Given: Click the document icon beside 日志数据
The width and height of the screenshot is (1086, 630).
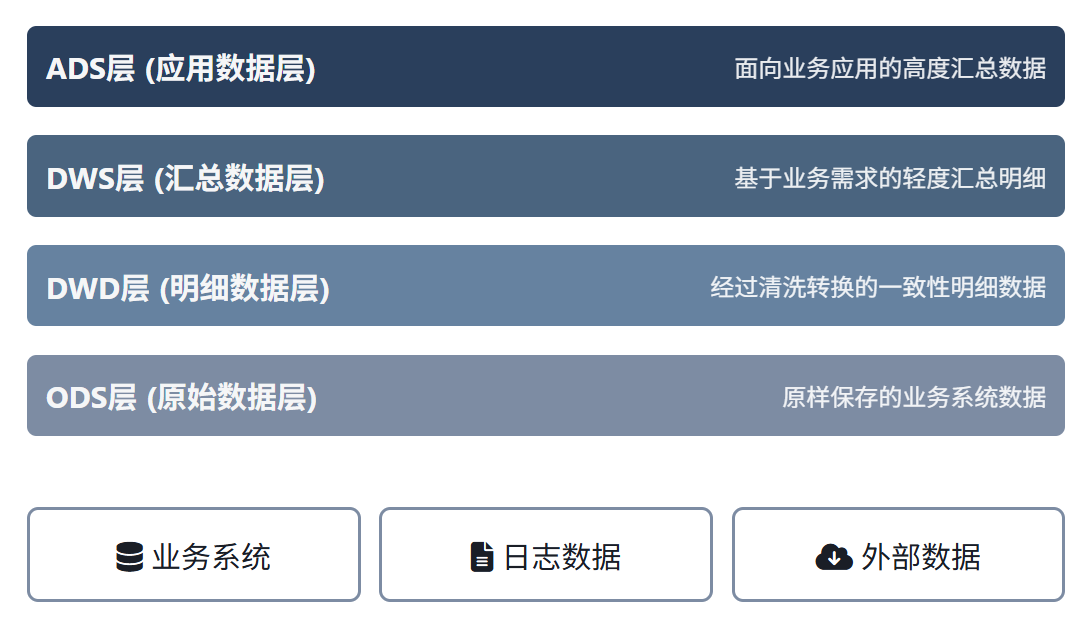Looking at the screenshot, I should pos(482,557).
